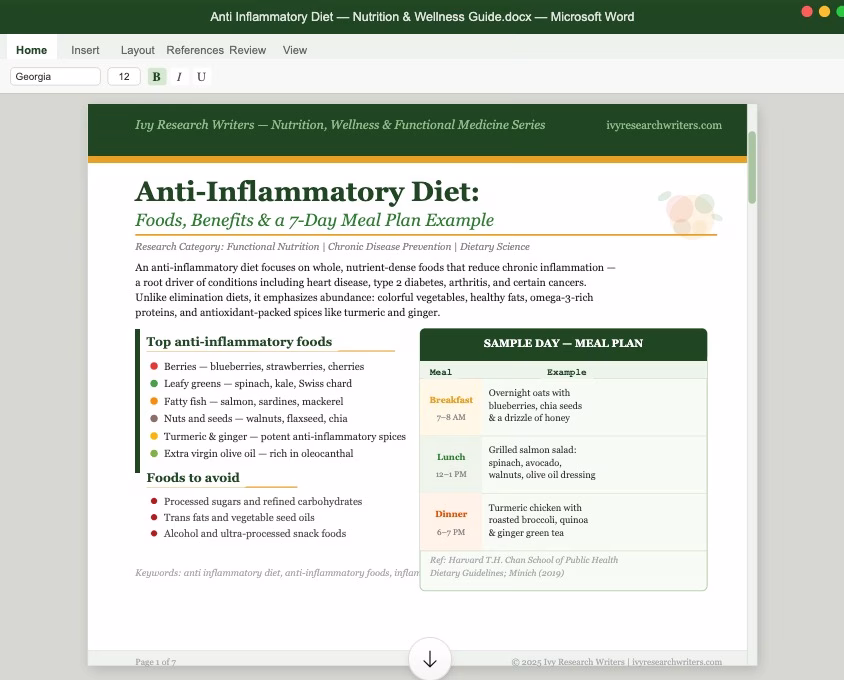
Task: Click the document title in the title bar
Action: pos(422,16)
